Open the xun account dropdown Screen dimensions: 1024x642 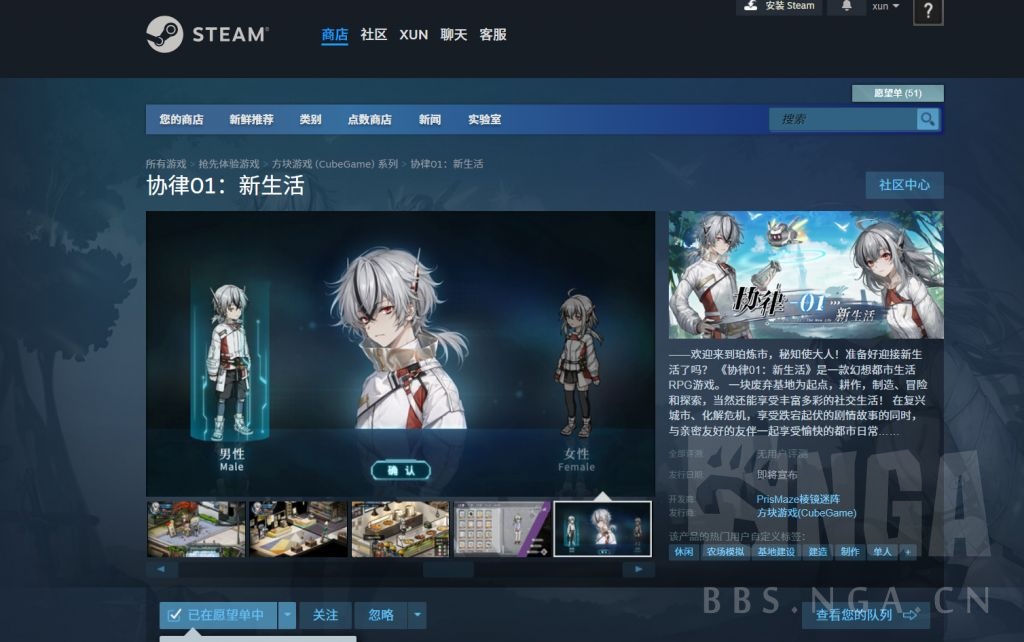[x=886, y=6]
